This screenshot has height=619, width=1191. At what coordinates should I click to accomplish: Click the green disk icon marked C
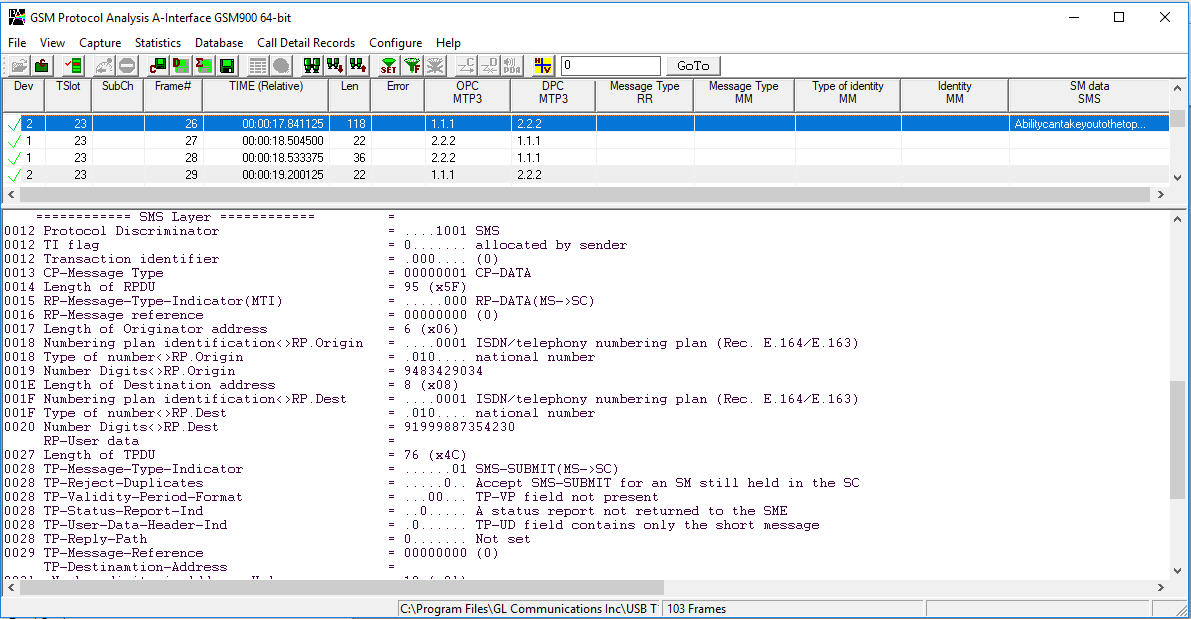[x=158, y=66]
